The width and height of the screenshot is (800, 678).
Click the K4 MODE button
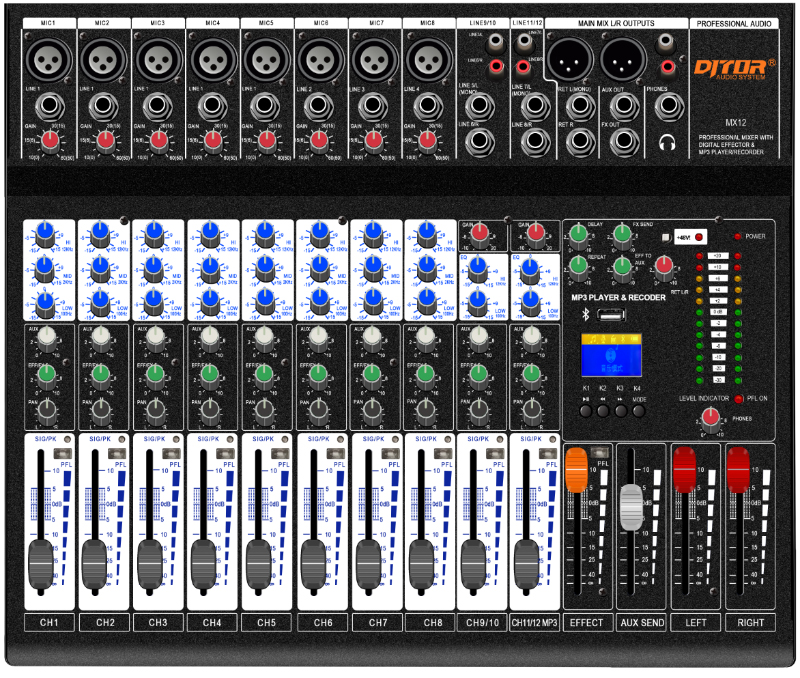639,410
